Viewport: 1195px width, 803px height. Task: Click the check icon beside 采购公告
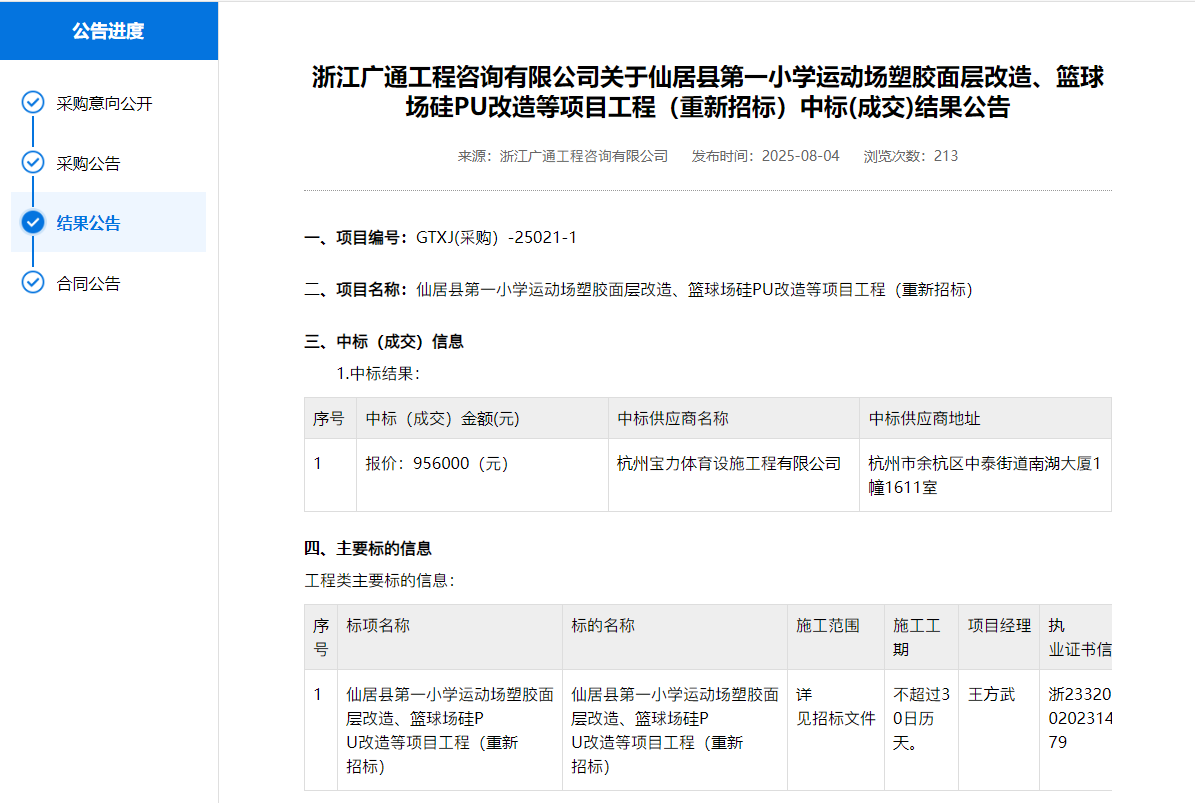pos(33,163)
